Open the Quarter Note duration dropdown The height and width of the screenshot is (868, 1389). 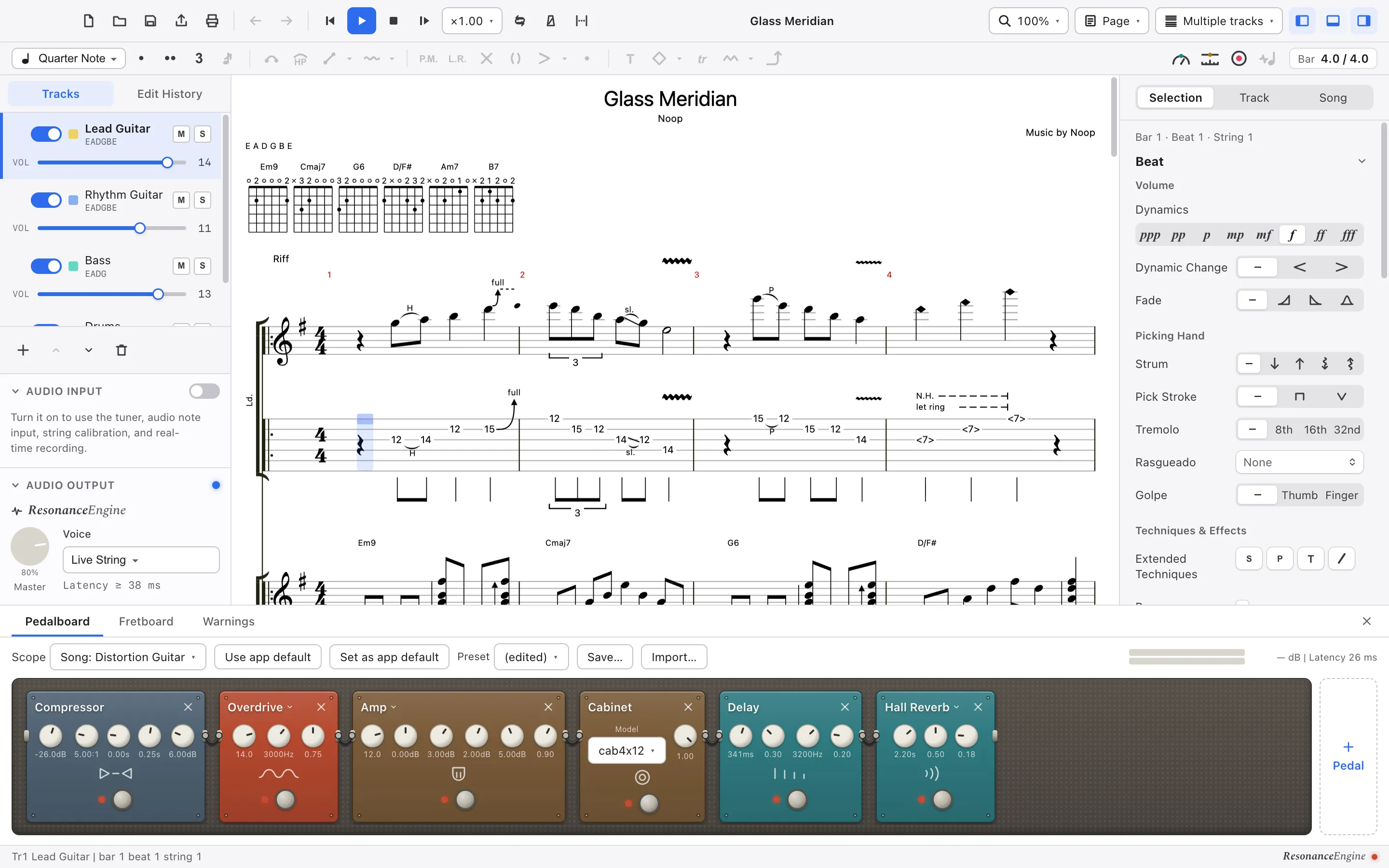pyautogui.click(x=69, y=58)
